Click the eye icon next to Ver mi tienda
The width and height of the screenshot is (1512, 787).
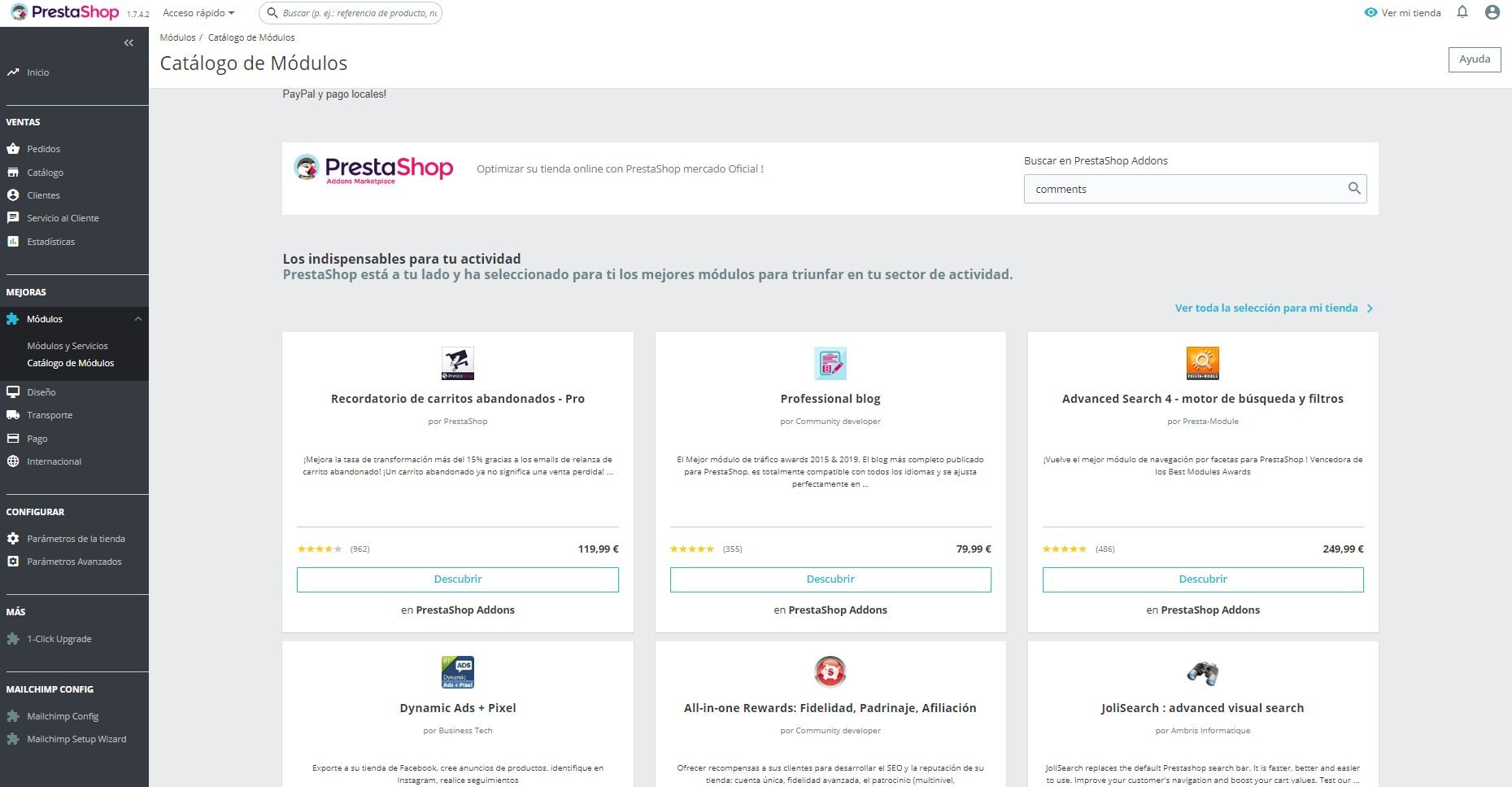pyautogui.click(x=1370, y=13)
